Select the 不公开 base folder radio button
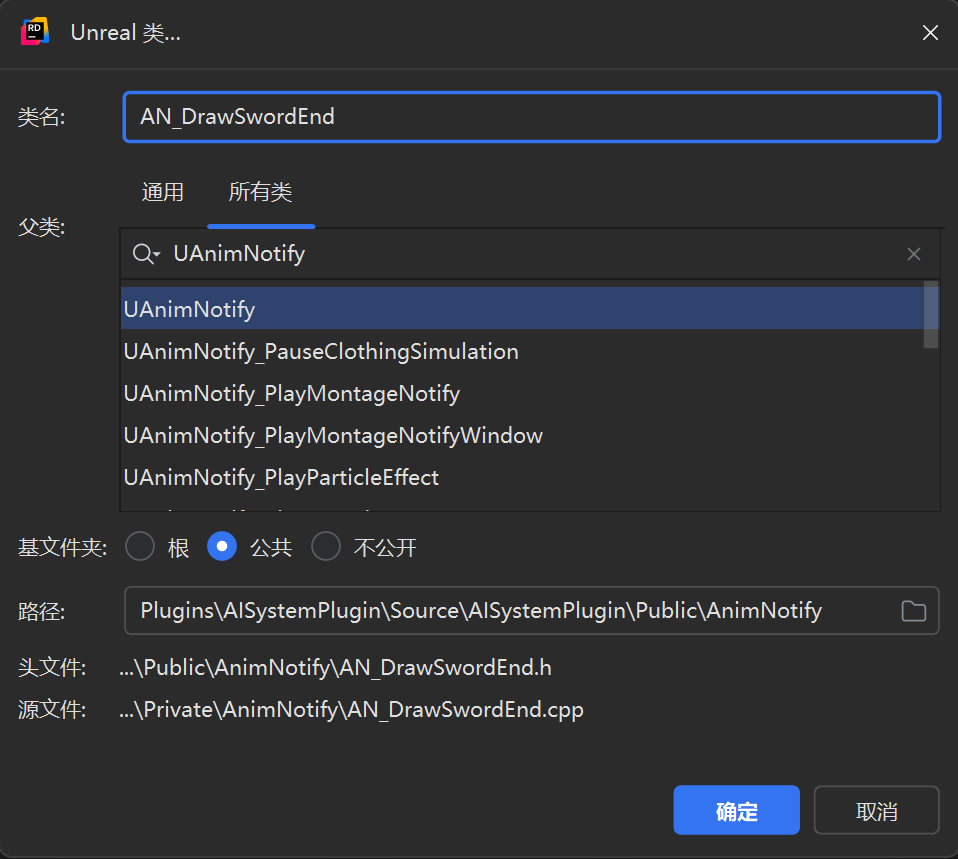 [326, 547]
